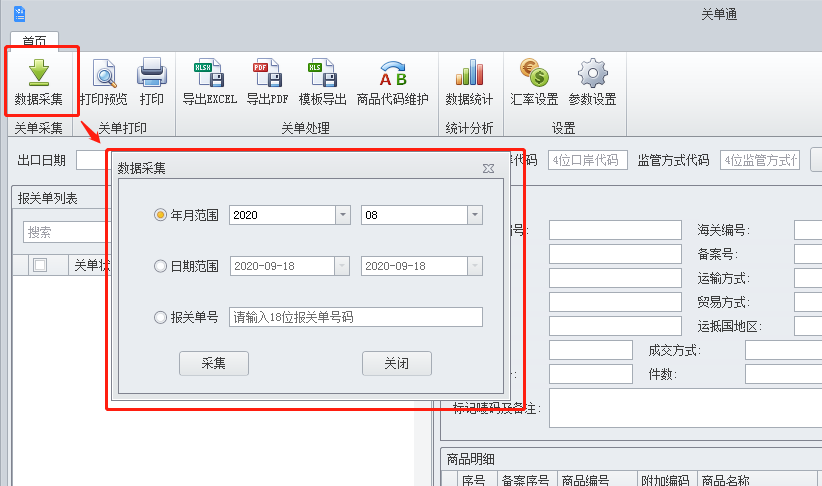Click the 商品名称 column header
The width and height of the screenshot is (822, 486).
(x=756, y=479)
